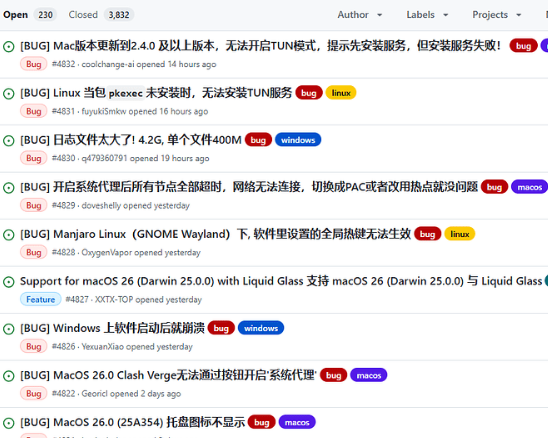
Task: Filter by bug label on Linux pkexec issue
Action: 309,93
